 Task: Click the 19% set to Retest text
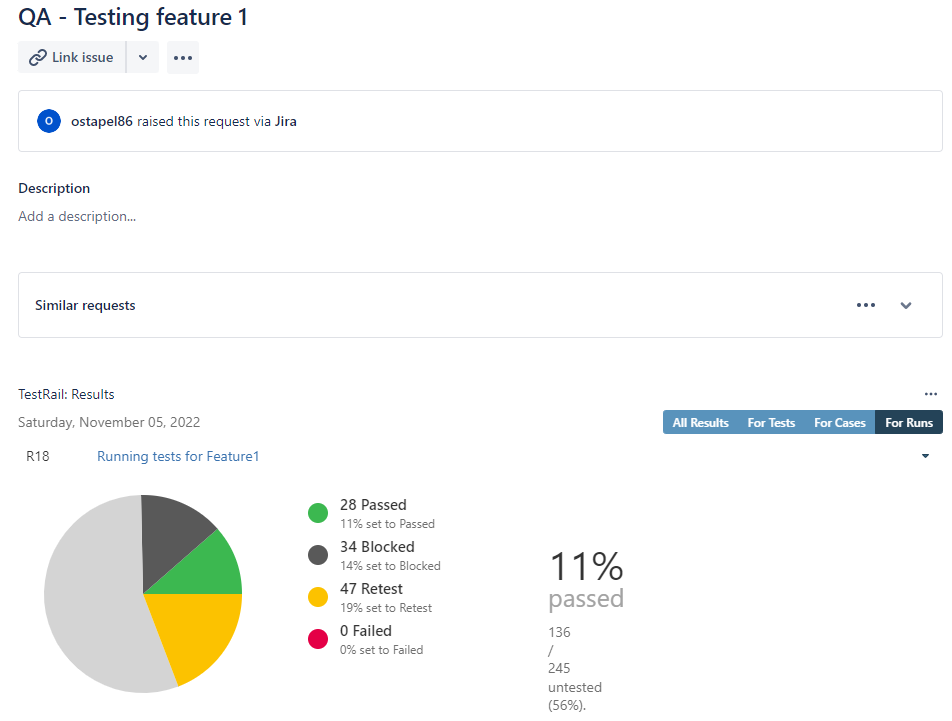click(x=386, y=608)
